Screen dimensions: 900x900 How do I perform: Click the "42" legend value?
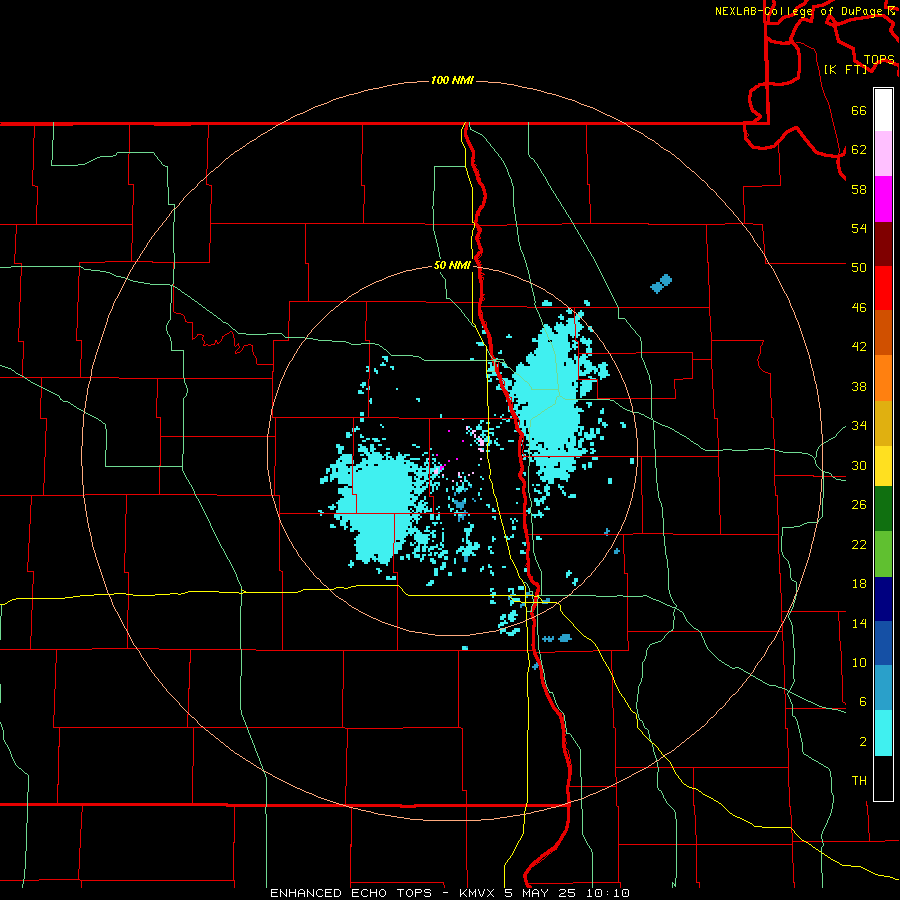coord(859,346)
